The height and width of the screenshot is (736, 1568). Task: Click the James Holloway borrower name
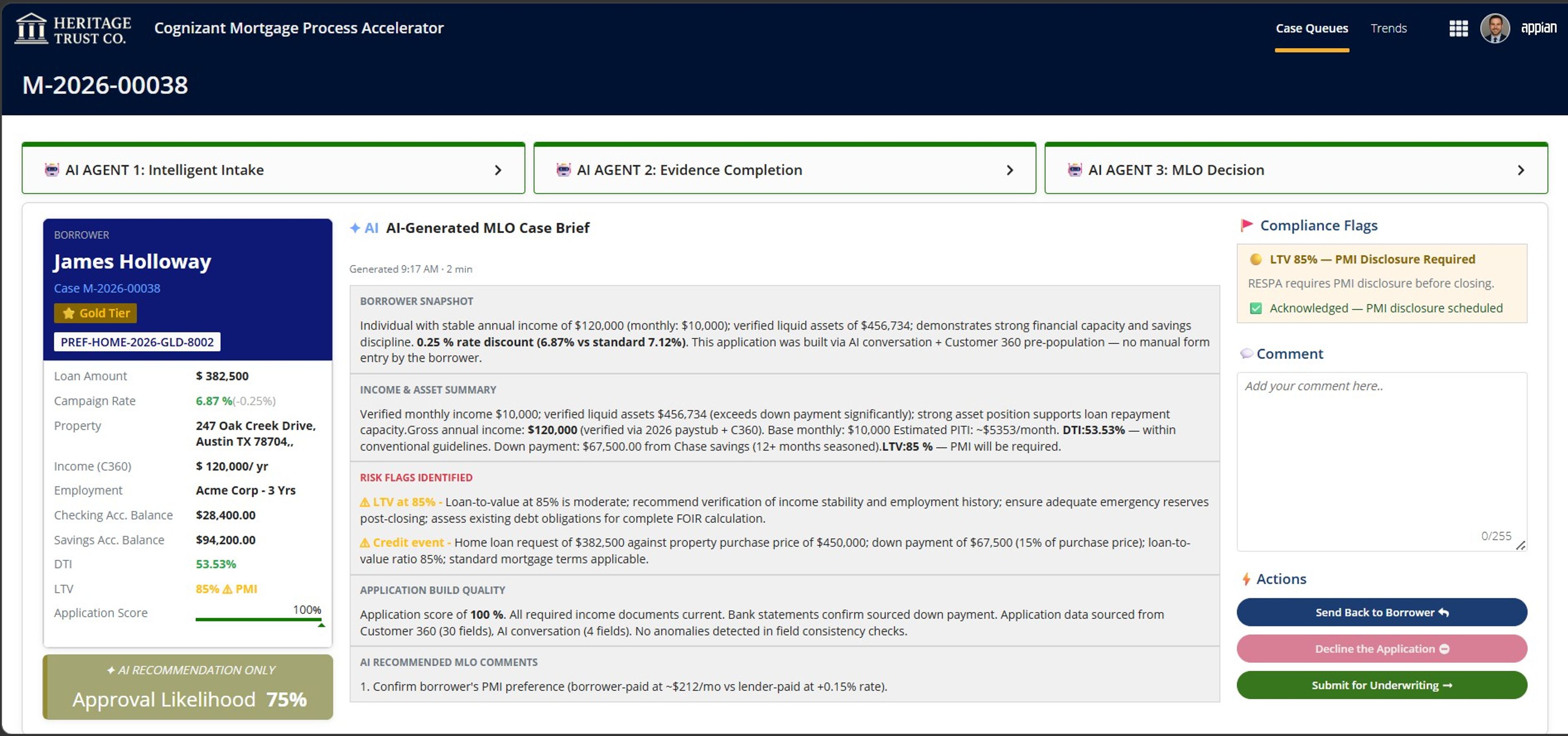tap(132, 261)
